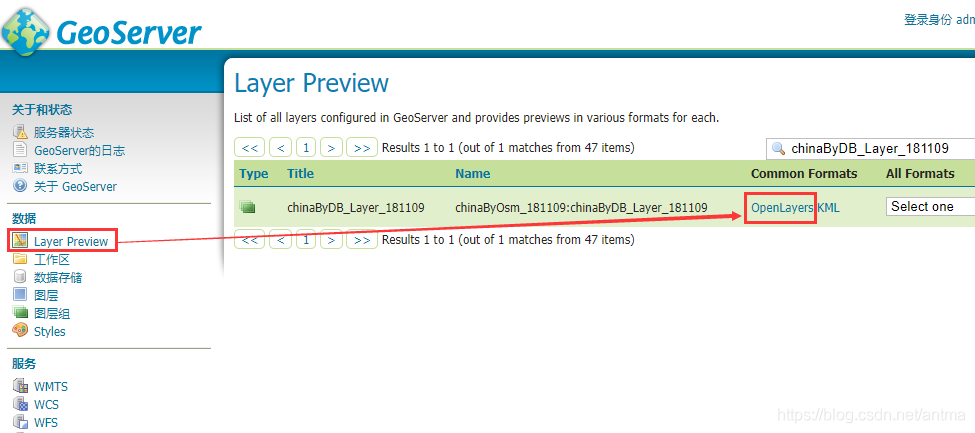Open Layer Preview from the sidebar

[70, 241]
